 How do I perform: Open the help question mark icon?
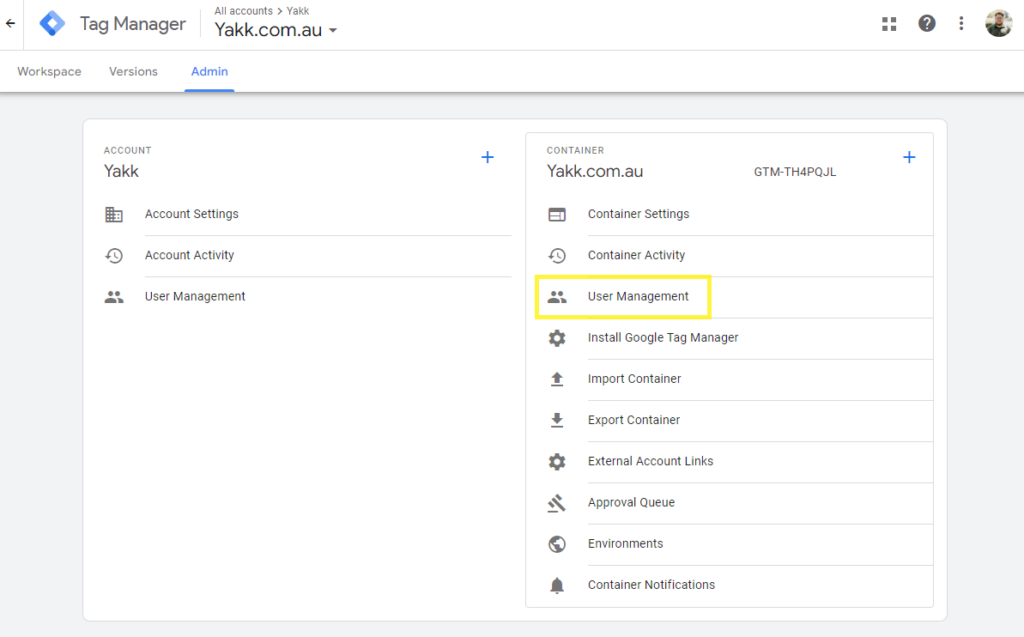coord(927,24)
